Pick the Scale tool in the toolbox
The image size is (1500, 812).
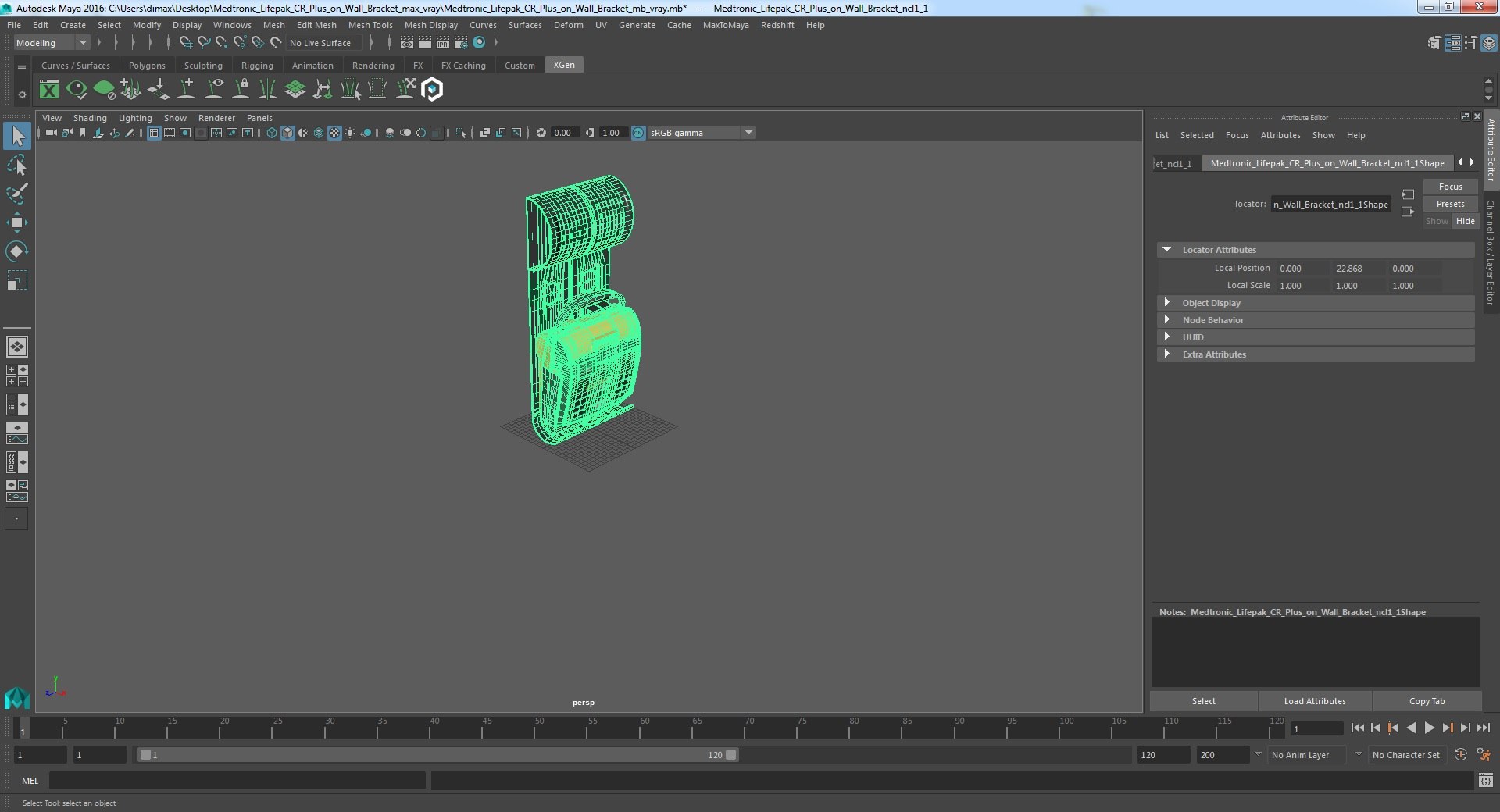16,280
